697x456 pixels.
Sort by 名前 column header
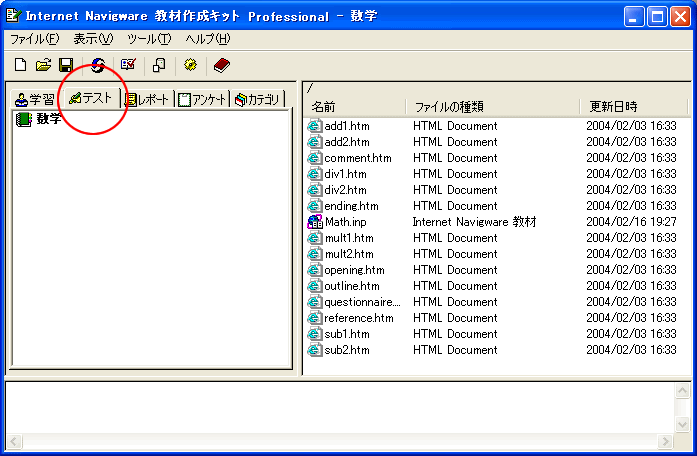356,107
